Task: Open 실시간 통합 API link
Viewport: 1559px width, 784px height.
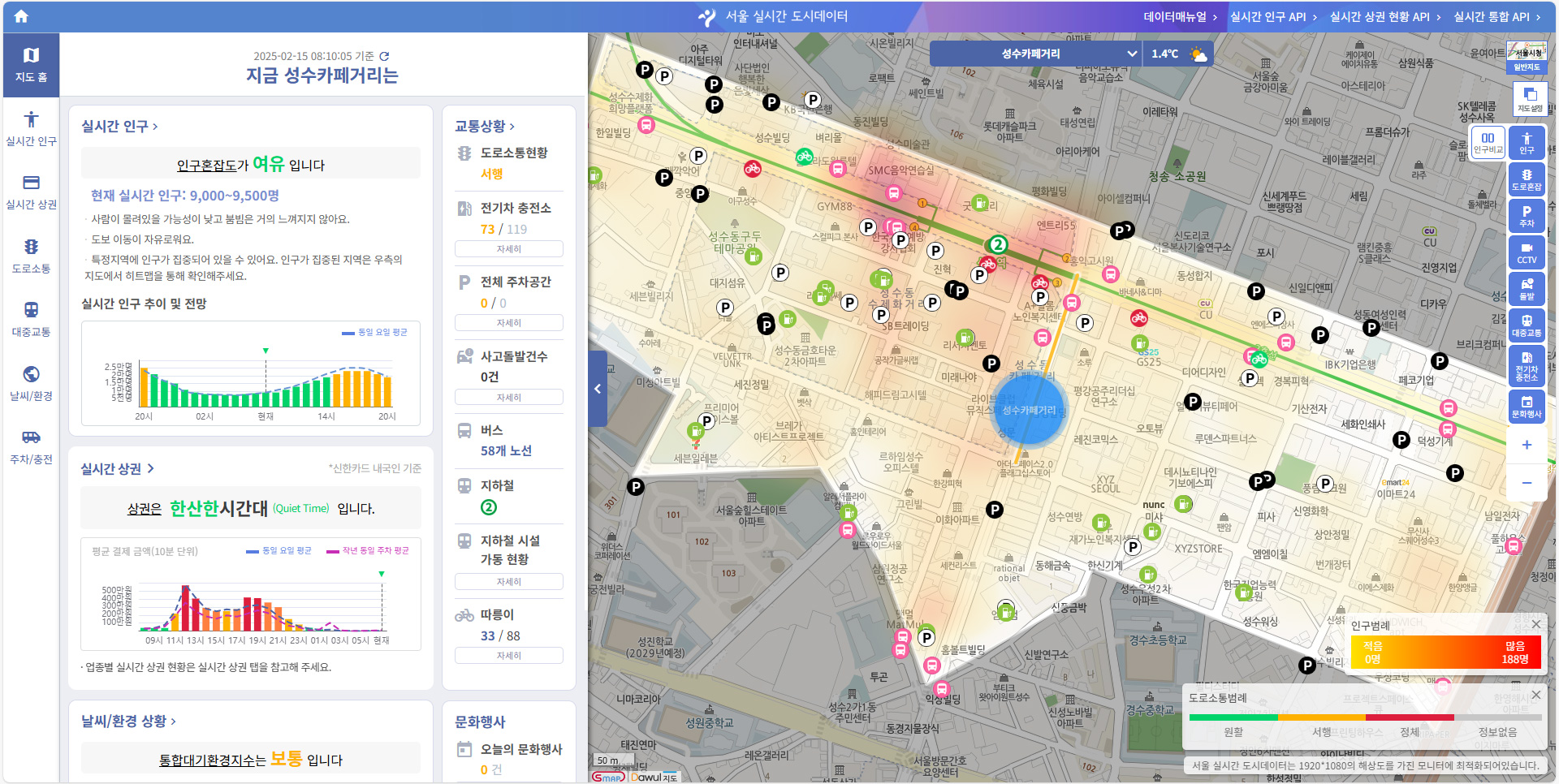Action: tap(1496, 16)
